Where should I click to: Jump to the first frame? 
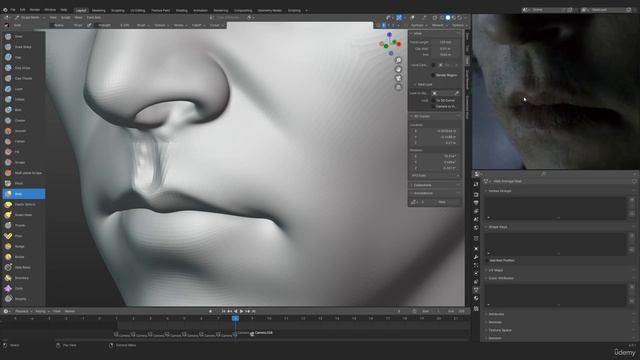point(223,311)
